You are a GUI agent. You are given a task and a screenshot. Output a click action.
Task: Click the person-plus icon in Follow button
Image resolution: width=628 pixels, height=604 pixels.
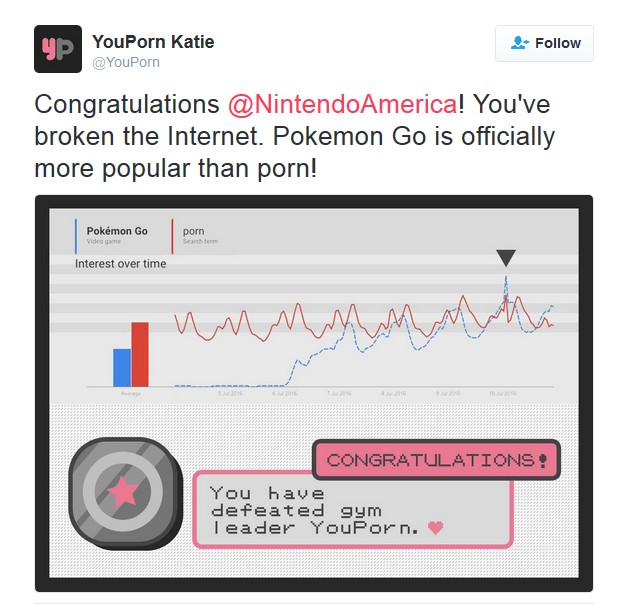coord(519,43)
